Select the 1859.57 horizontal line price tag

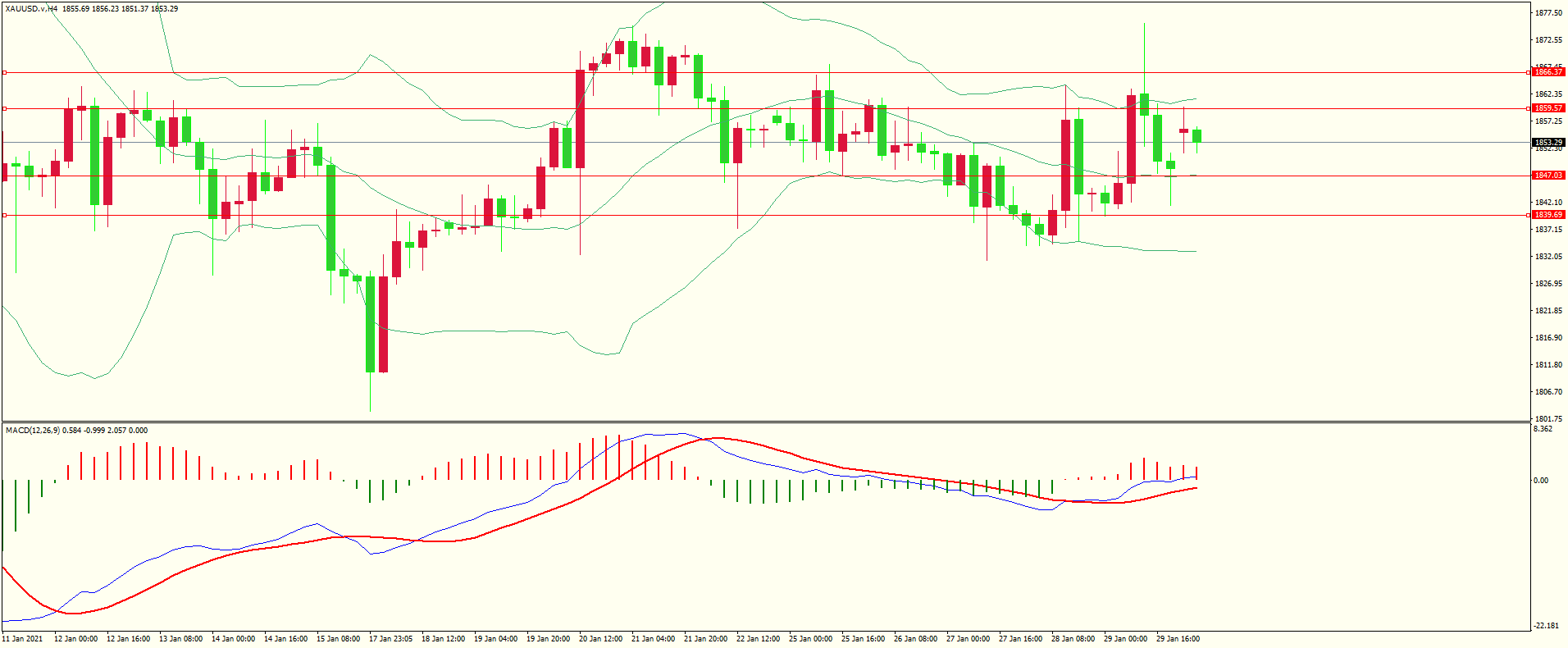pyautogui.click(x=1548, y=108)
